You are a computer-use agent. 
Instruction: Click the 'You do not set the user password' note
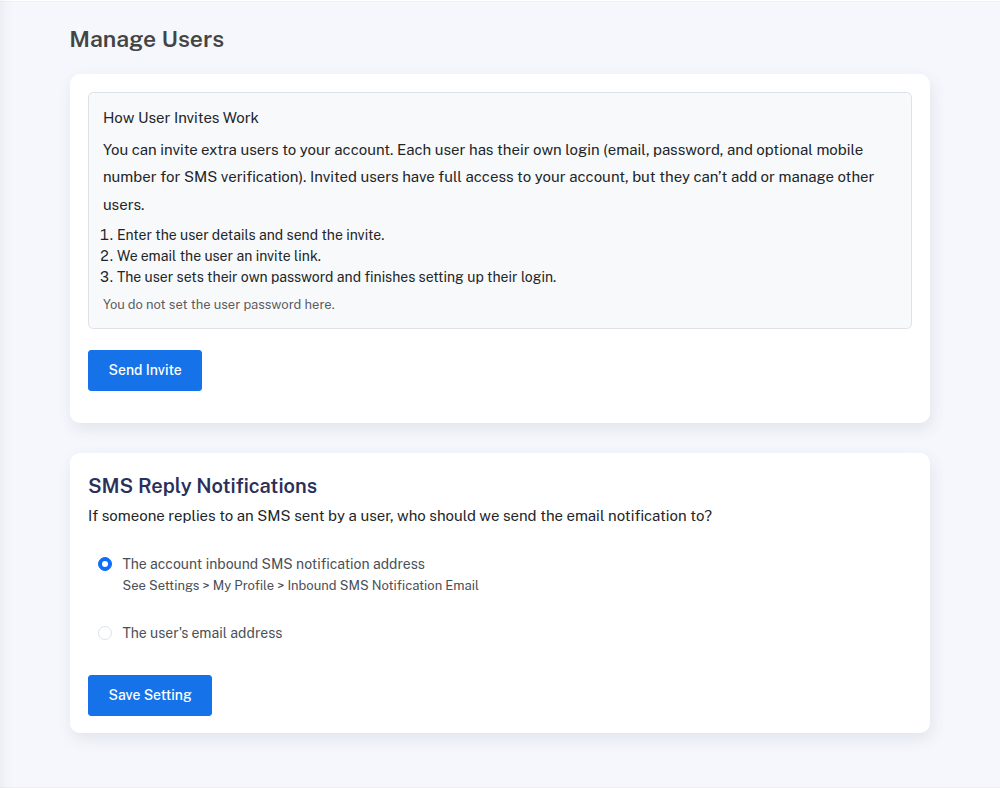coord(219,304)
